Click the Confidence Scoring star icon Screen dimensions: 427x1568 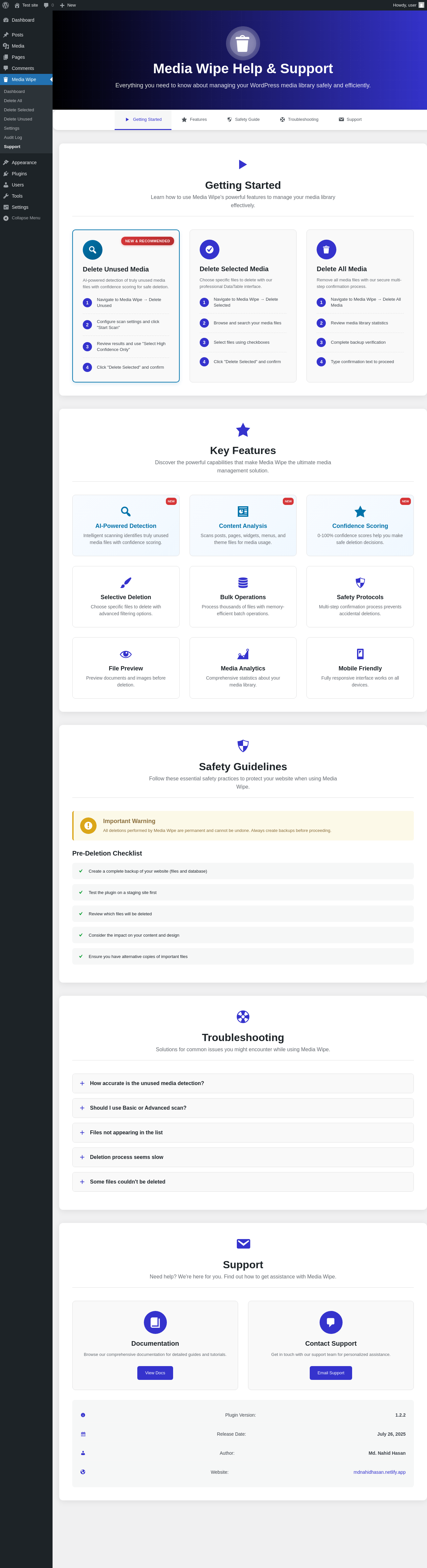(360, 511)
